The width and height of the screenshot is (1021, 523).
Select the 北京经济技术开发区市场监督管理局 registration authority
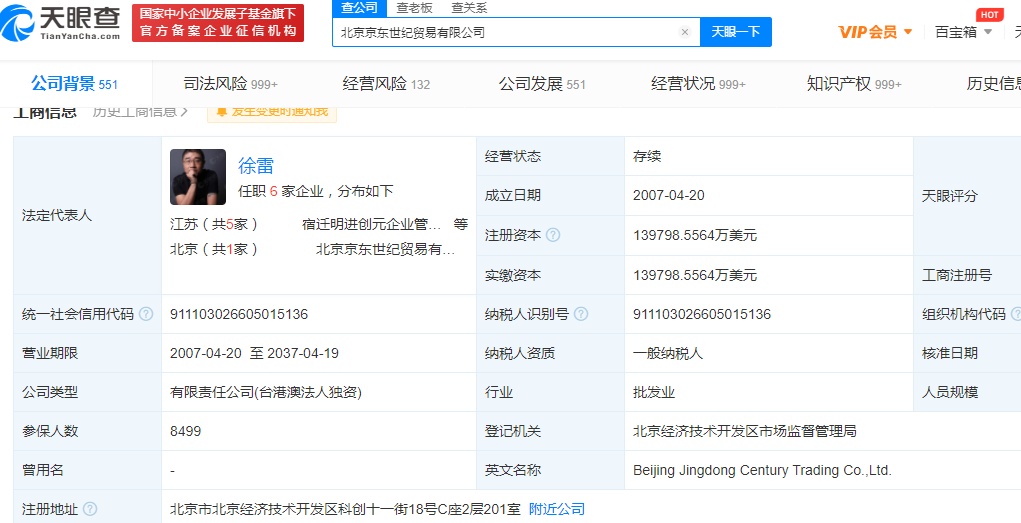coord(744,431)
